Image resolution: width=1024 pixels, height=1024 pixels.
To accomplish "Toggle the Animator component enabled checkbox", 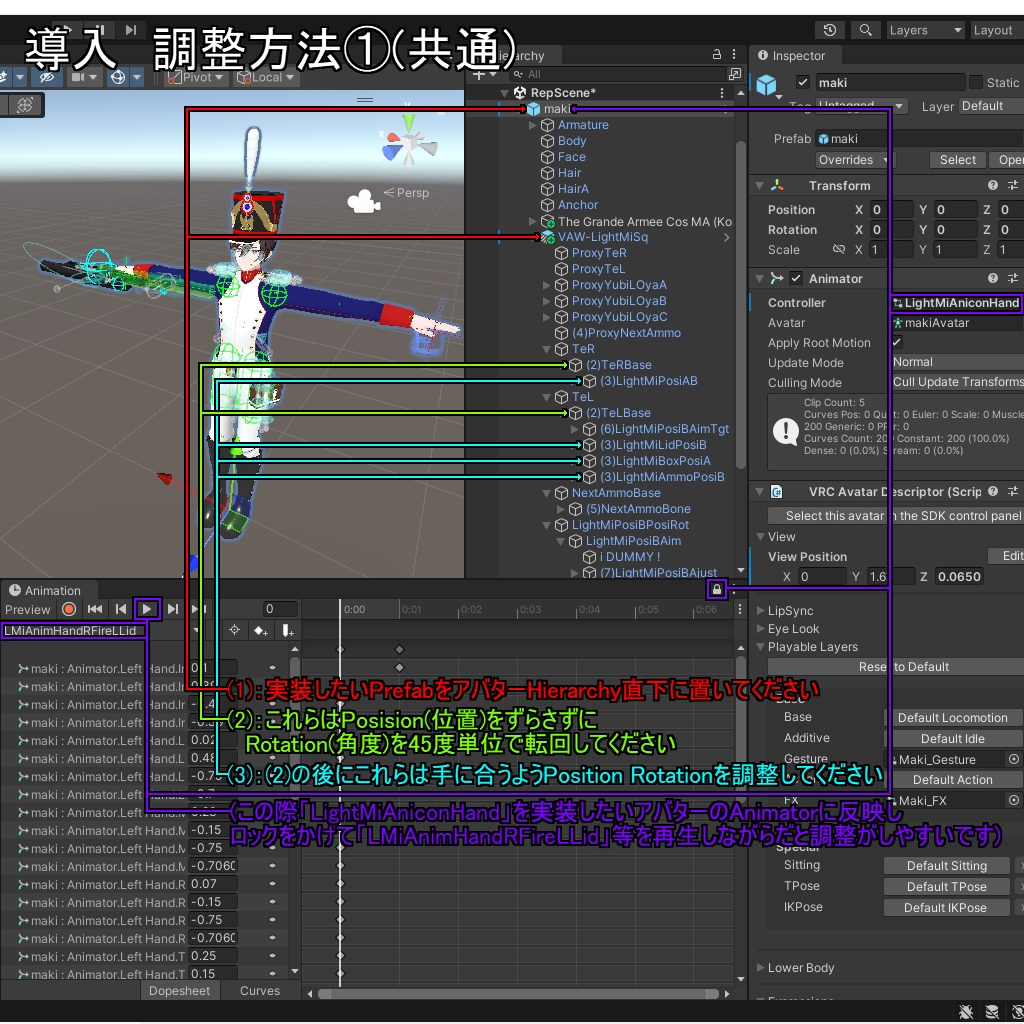I will [x=795, y=278].
